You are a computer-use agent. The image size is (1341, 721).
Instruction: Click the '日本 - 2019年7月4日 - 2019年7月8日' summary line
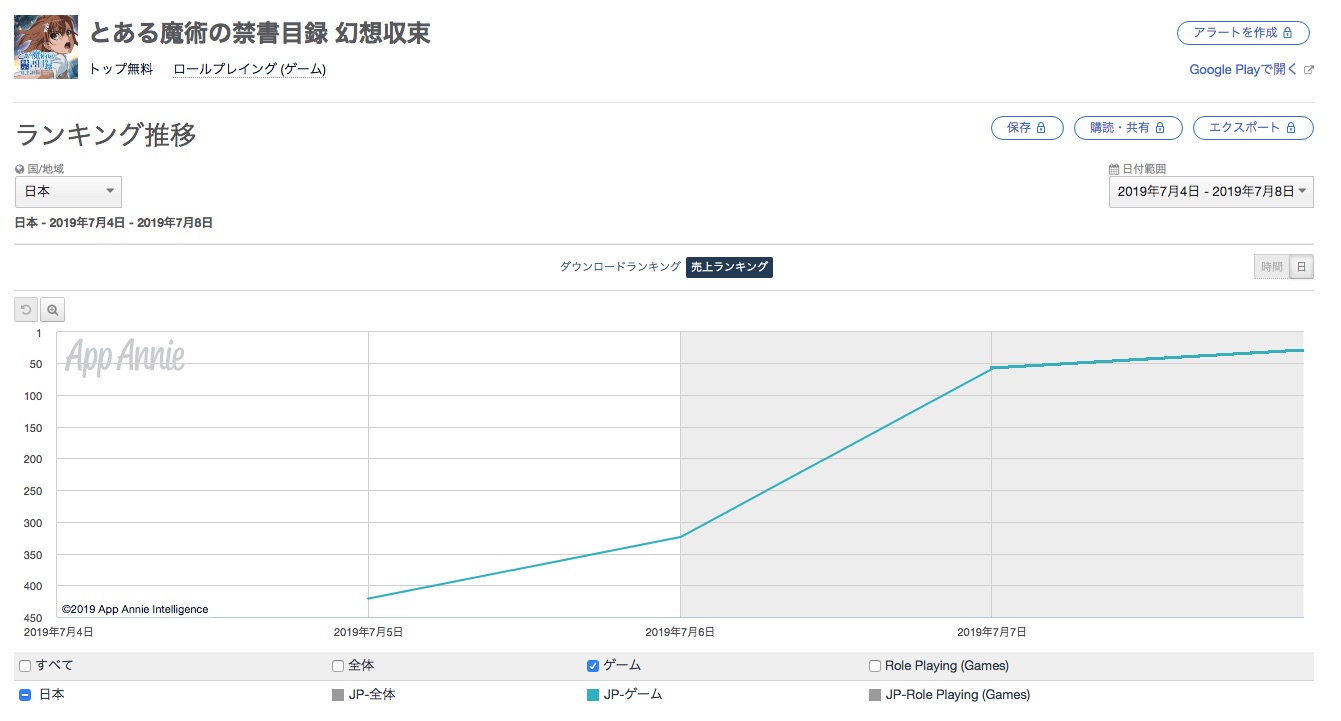(114, 223)
